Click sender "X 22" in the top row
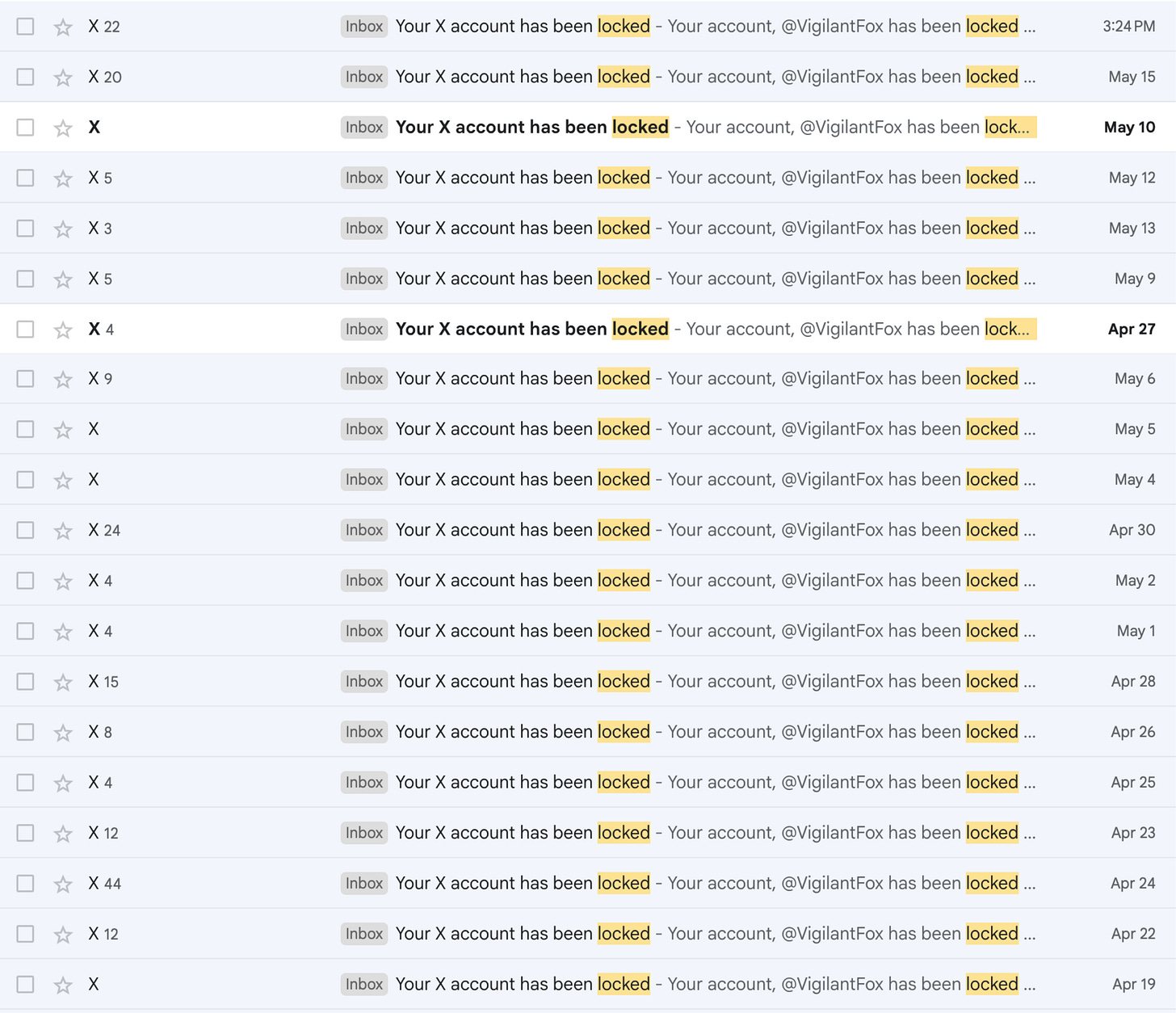1176x1013 pixels. tap(104, 27)
